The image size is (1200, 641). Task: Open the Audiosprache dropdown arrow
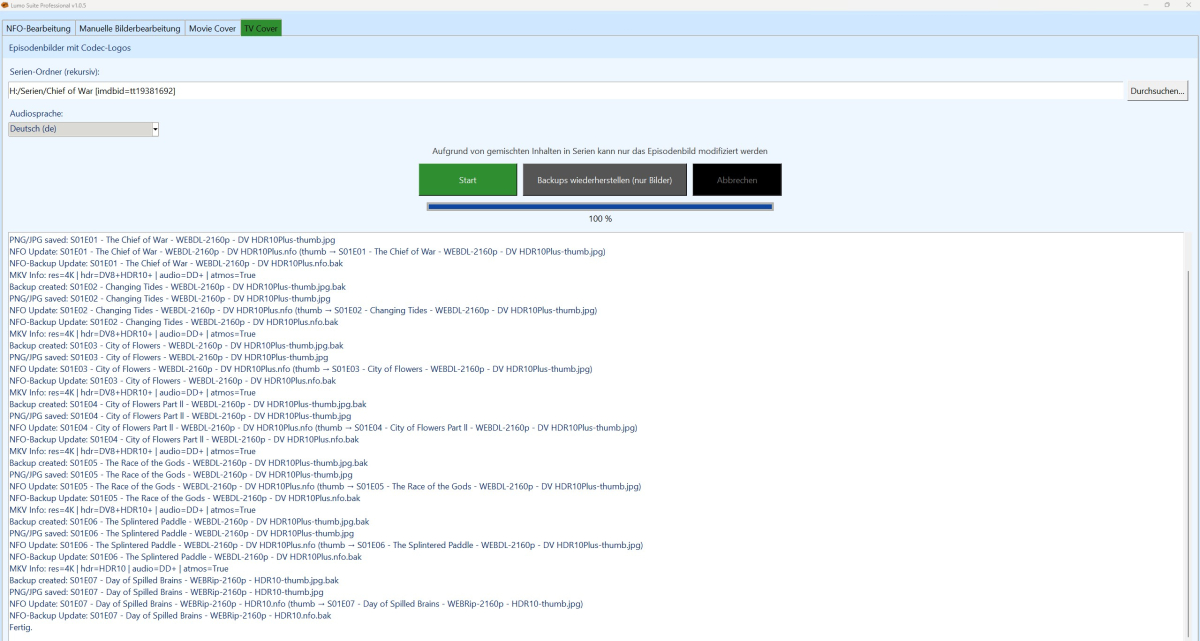[x=155, y=128]
